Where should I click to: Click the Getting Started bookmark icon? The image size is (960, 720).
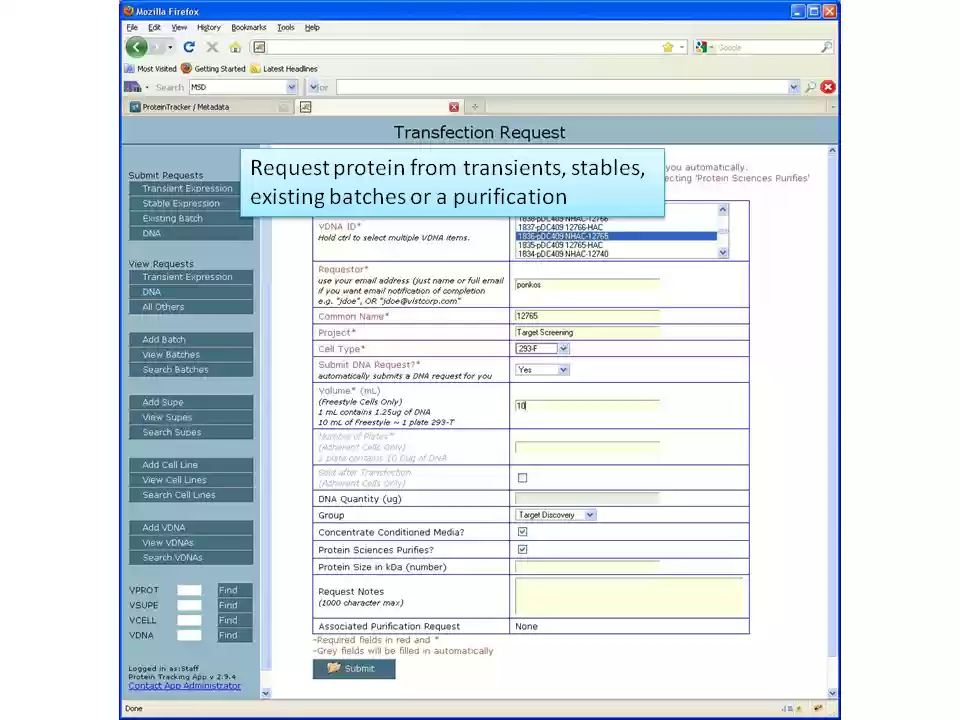coord(185,68)
